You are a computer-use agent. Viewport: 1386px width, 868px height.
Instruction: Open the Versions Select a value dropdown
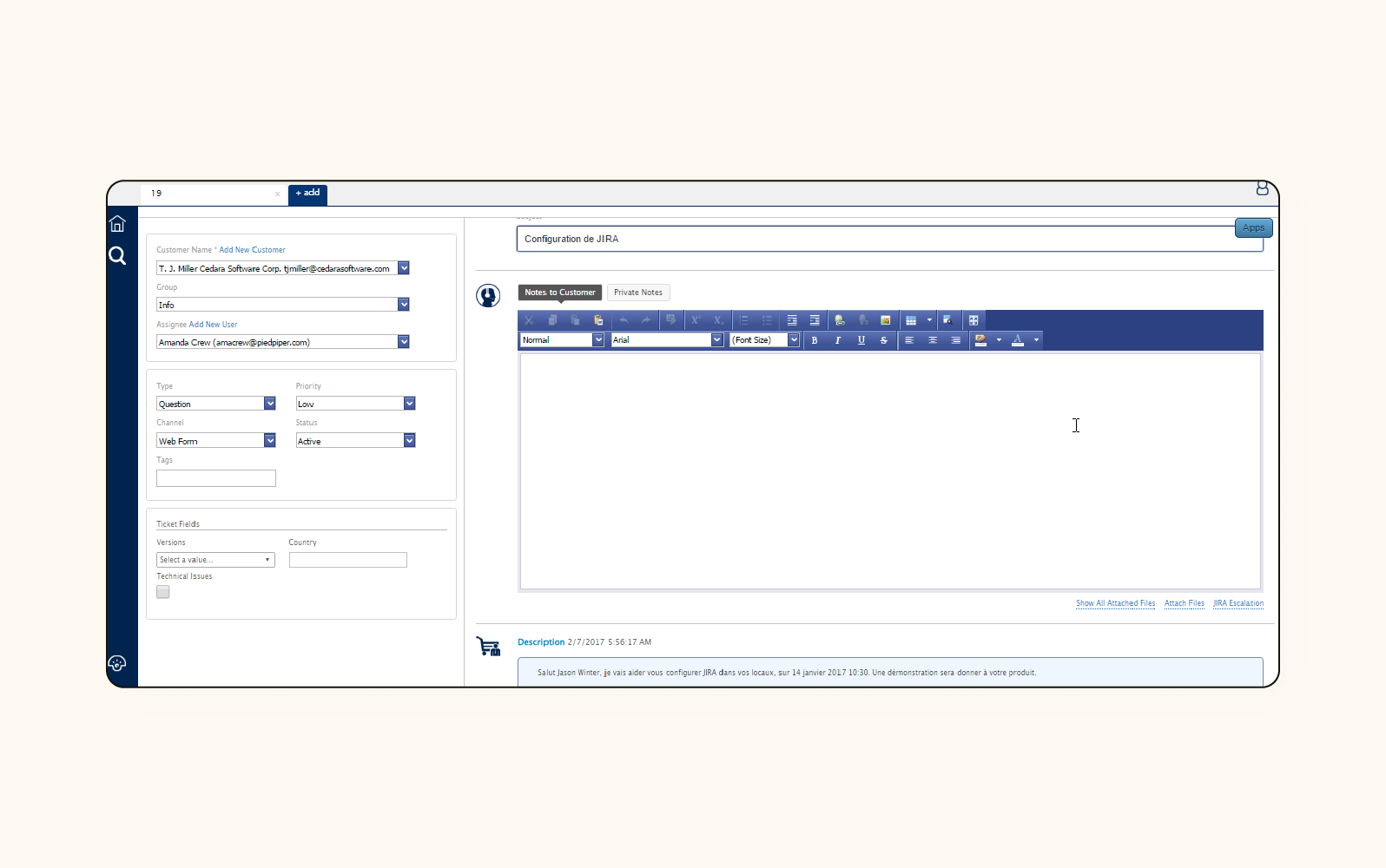tap(215, 560)
